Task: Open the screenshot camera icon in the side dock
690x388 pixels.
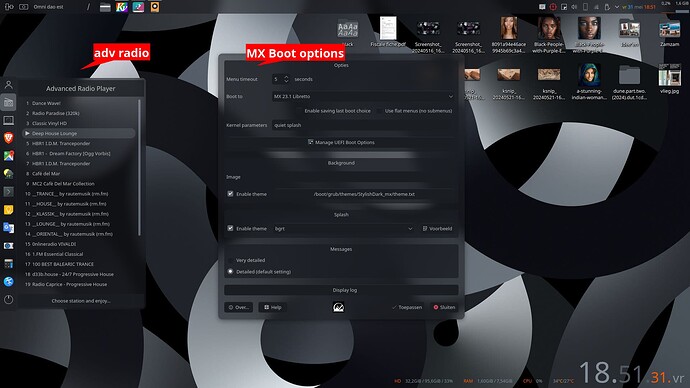Action: (8, 245)
